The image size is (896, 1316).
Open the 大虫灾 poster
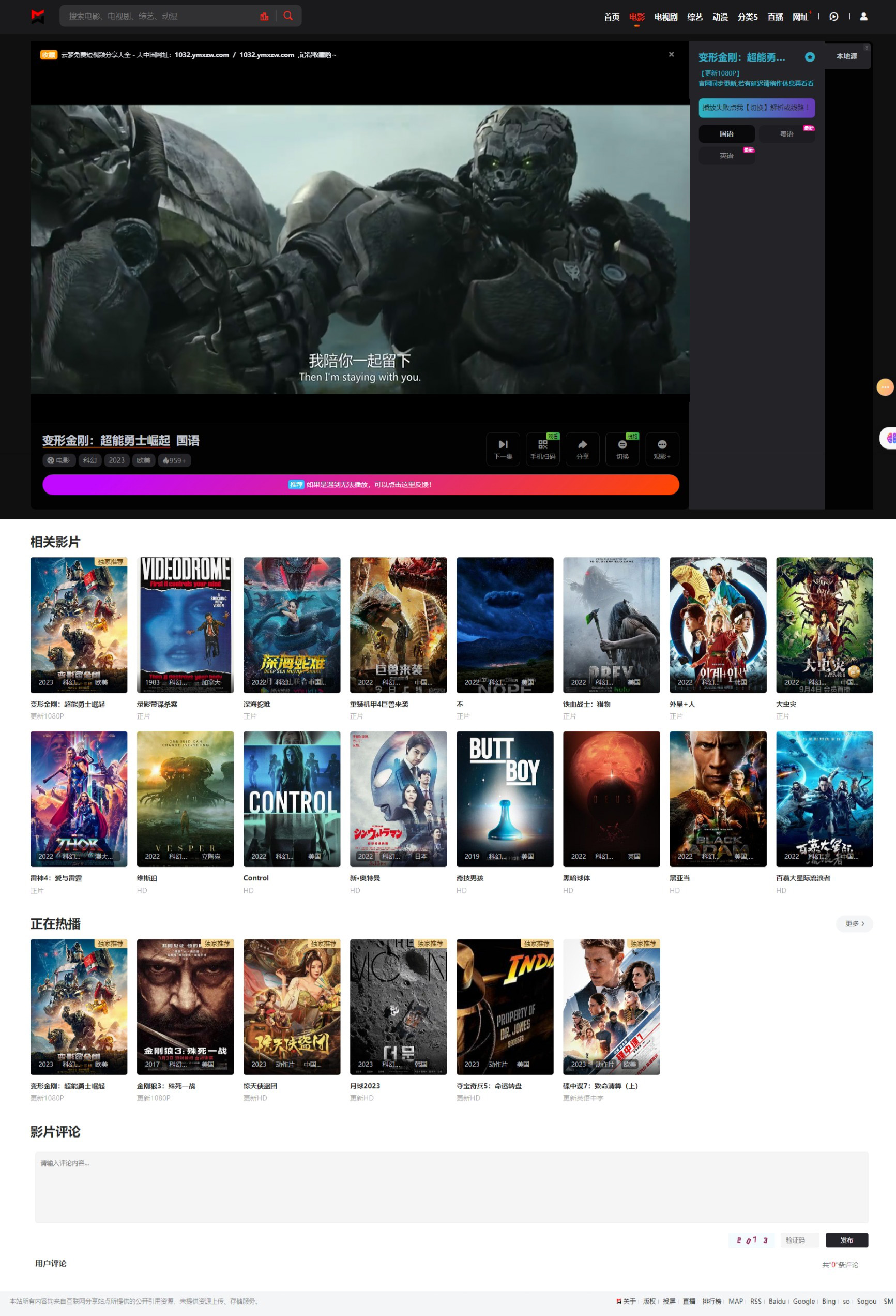[x=825, y=625]
